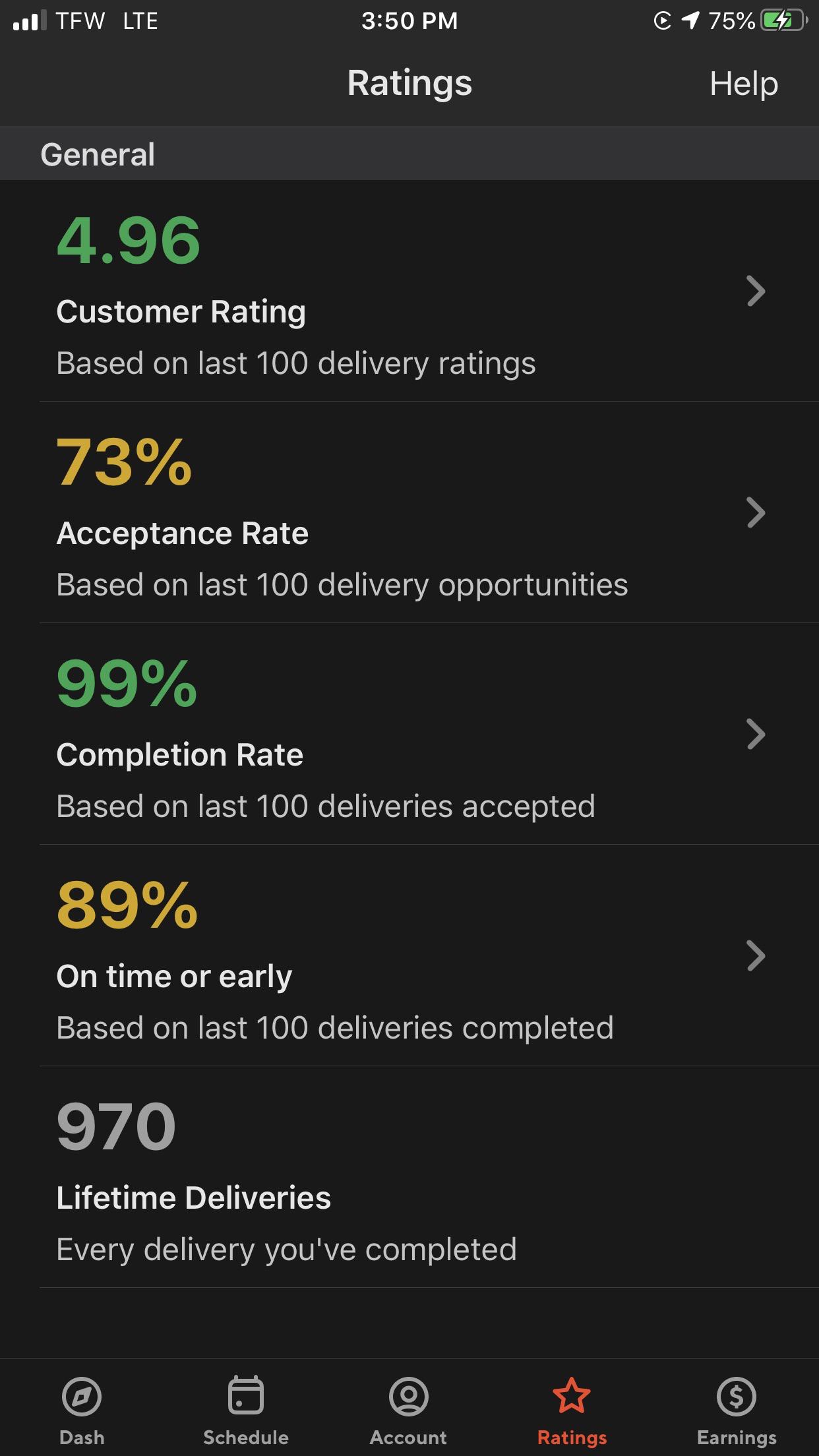819x1456 pixels.
Task: Tap the Dash compass icon
Action: pos(82,1396)
